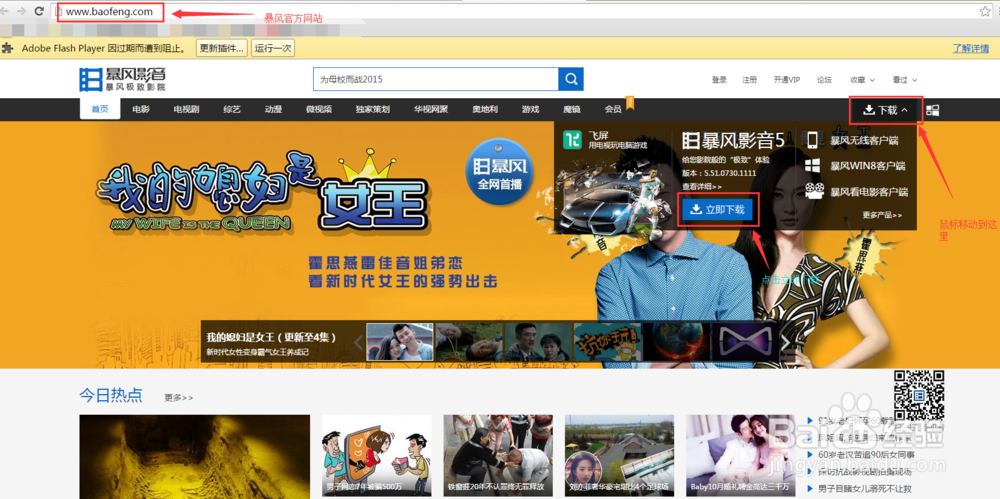Open the Baby10月婚礼 news thumbnail
Viewport: 1000px width, 499px height.
click(741, 456)
